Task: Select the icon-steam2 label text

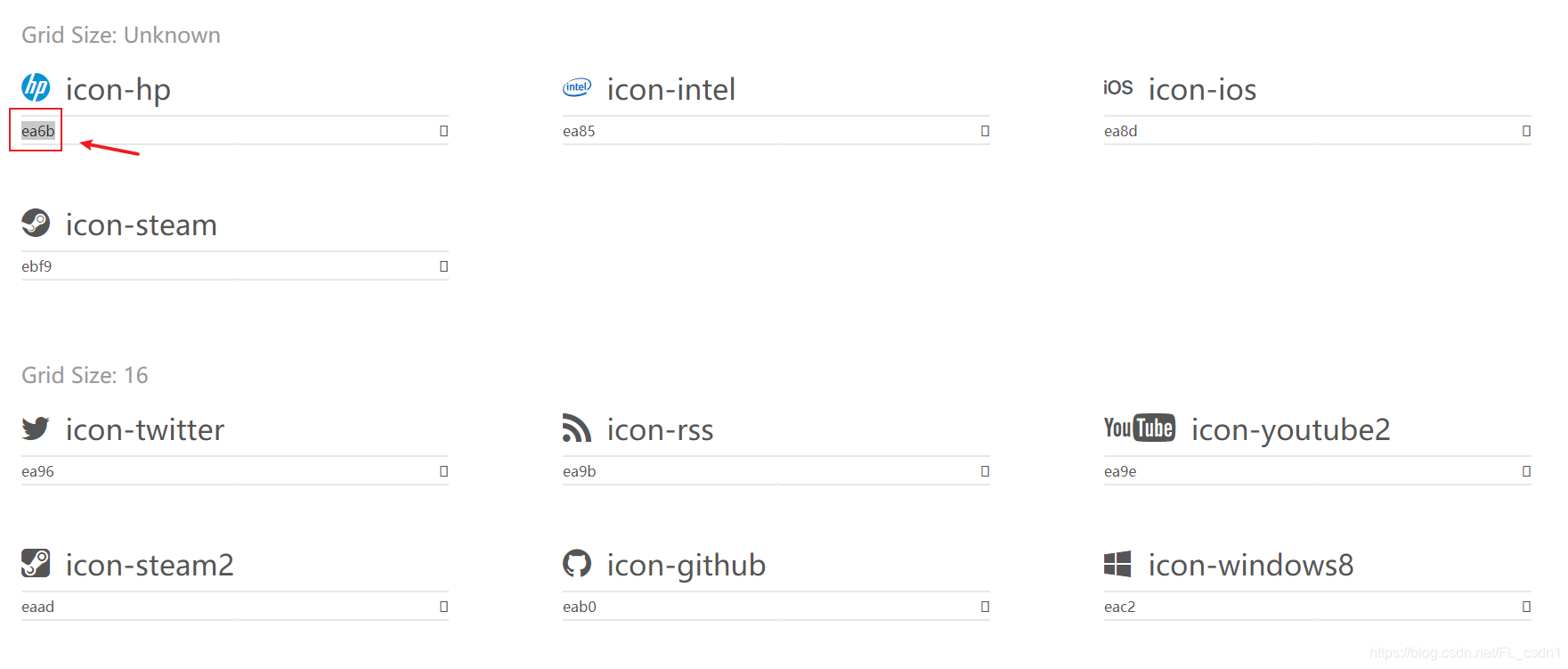Action: point(150,566)
